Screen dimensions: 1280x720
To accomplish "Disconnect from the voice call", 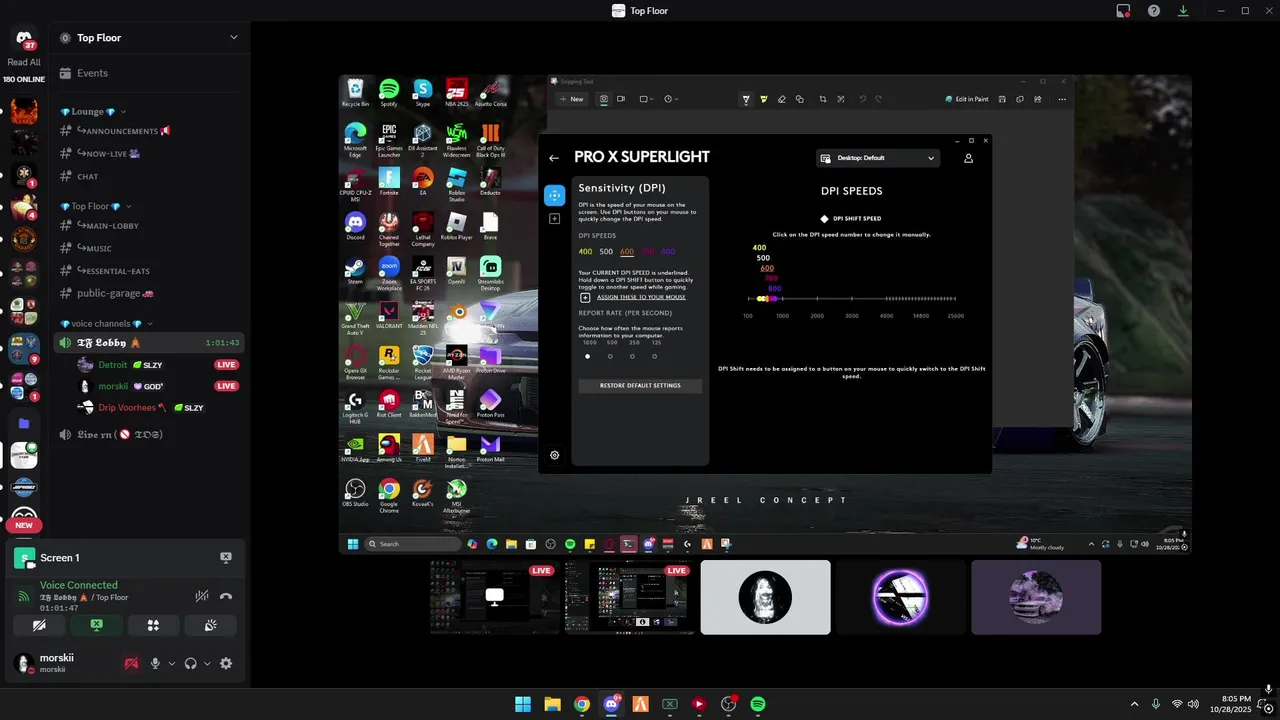I will [x=226, y=596].
